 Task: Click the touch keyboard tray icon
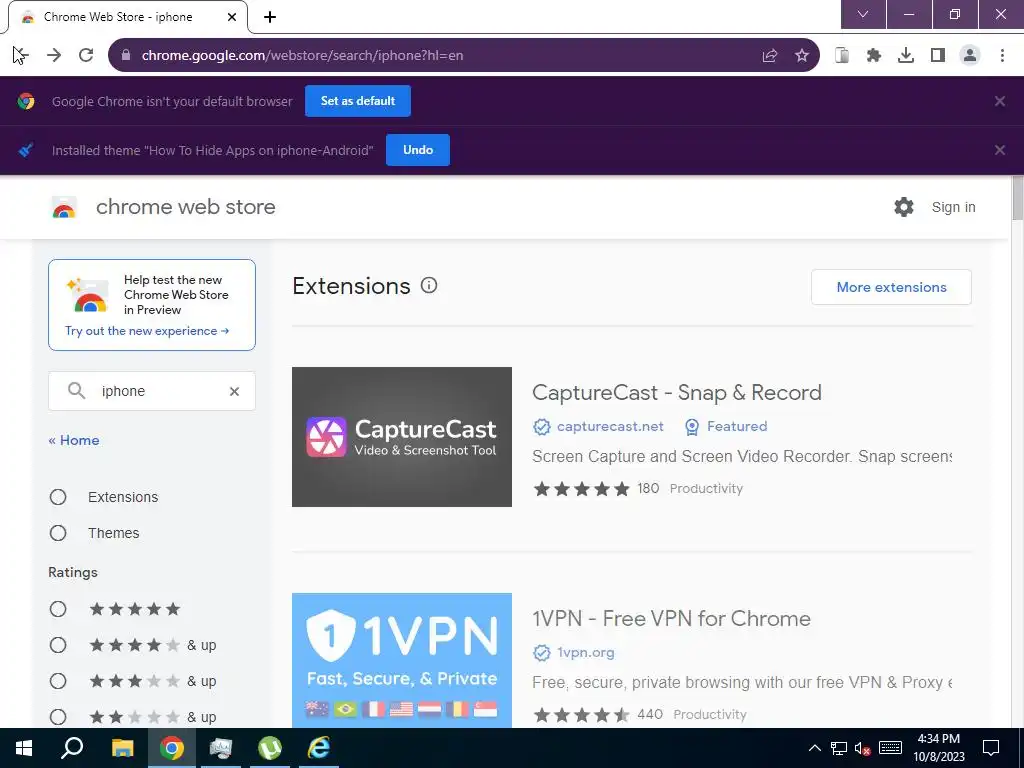point(890,748)
